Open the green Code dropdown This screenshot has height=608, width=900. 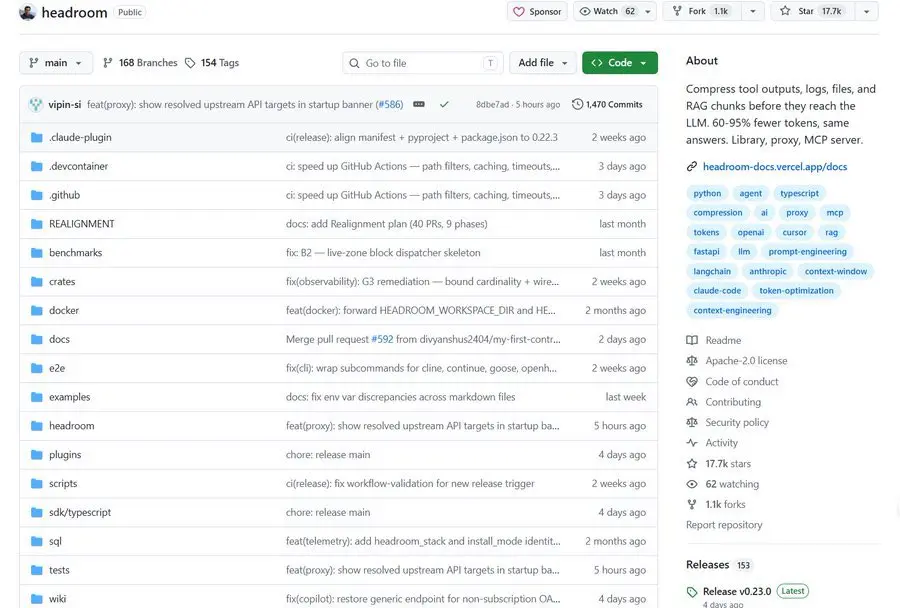[620, 63]
